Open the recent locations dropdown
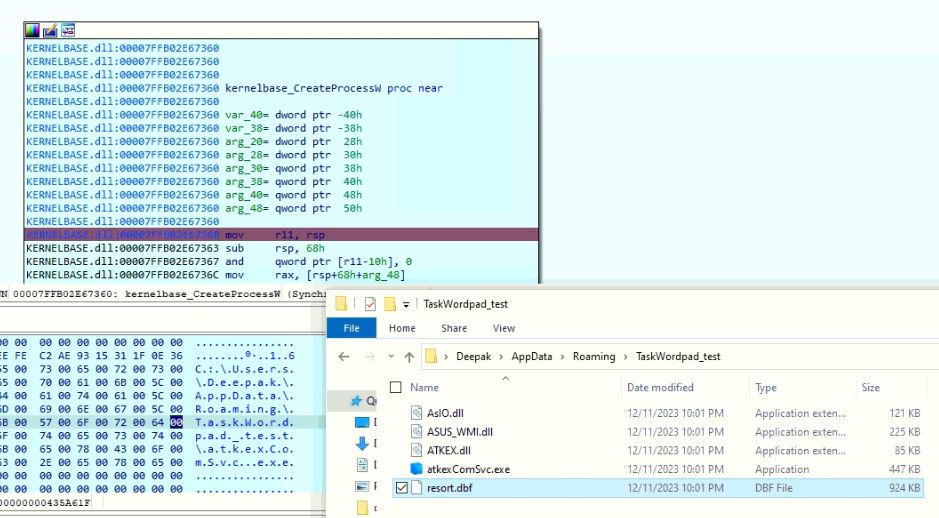The image size is (939, 518). pos(391,356)
